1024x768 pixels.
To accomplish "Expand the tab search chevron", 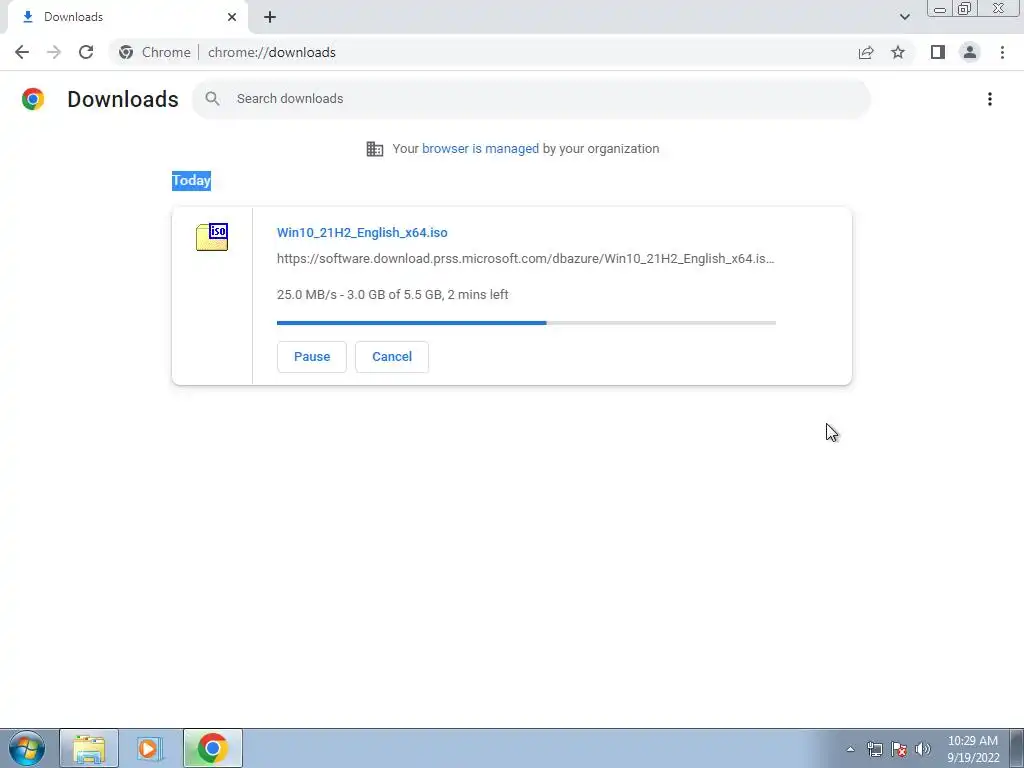I will (904, 17).
